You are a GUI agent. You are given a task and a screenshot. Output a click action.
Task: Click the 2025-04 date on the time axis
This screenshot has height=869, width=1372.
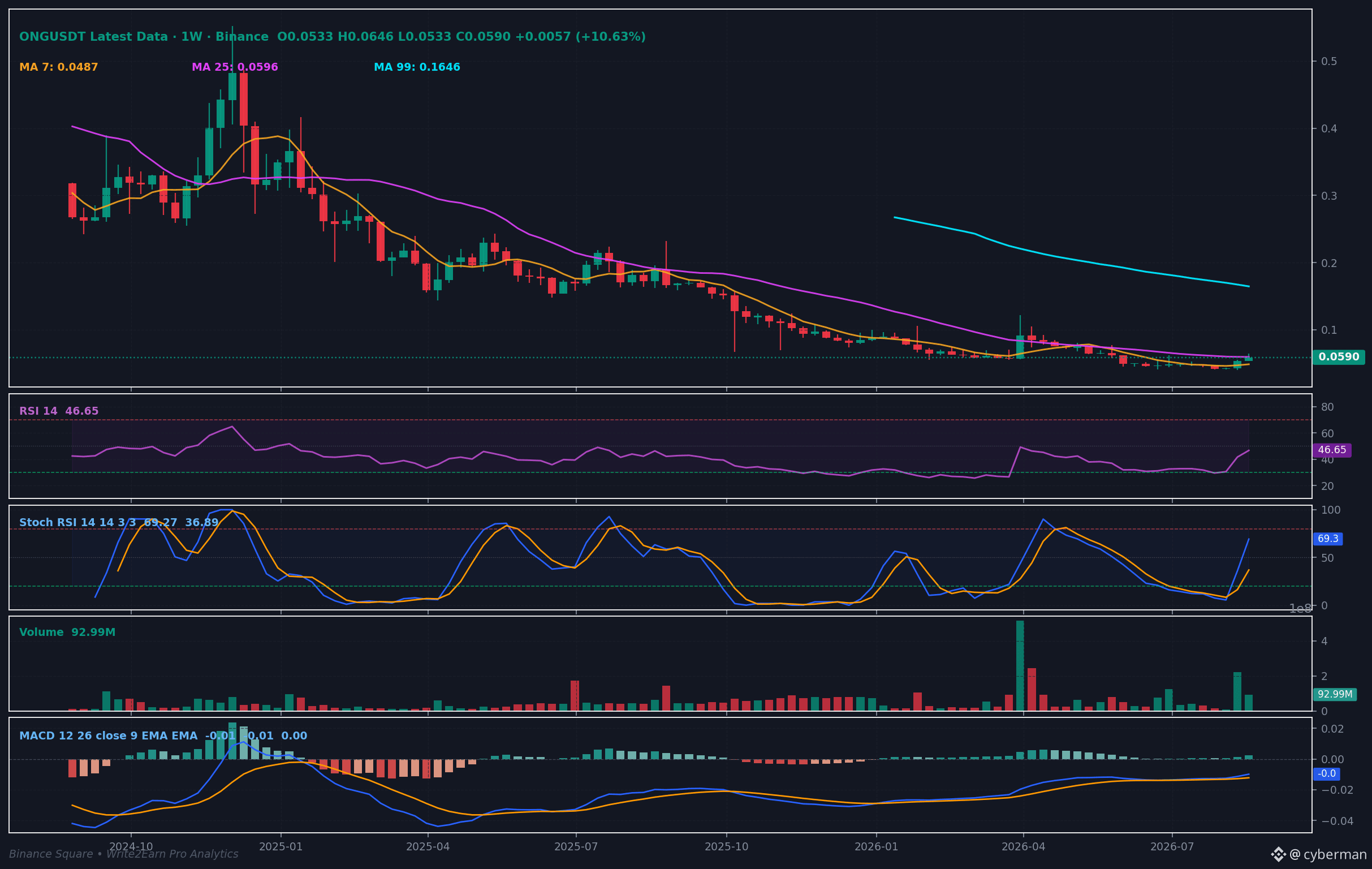[428, 847]
